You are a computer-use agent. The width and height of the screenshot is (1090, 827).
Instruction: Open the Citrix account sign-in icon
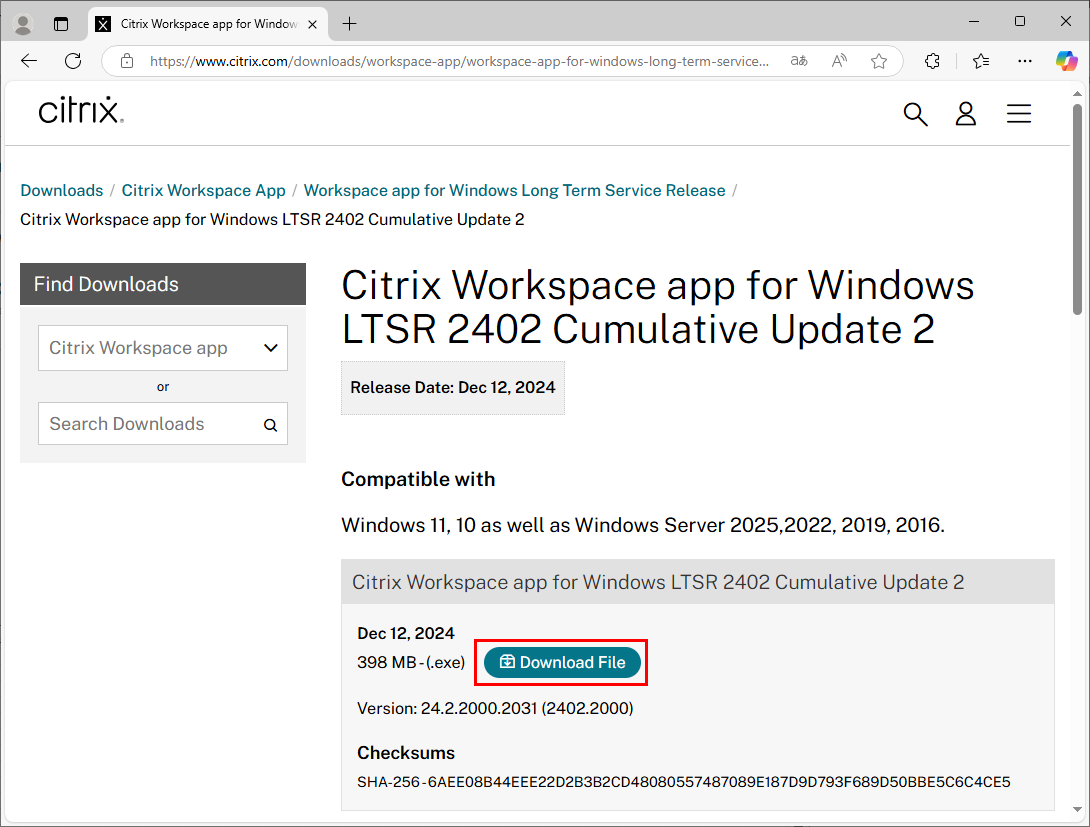[965, 114]
